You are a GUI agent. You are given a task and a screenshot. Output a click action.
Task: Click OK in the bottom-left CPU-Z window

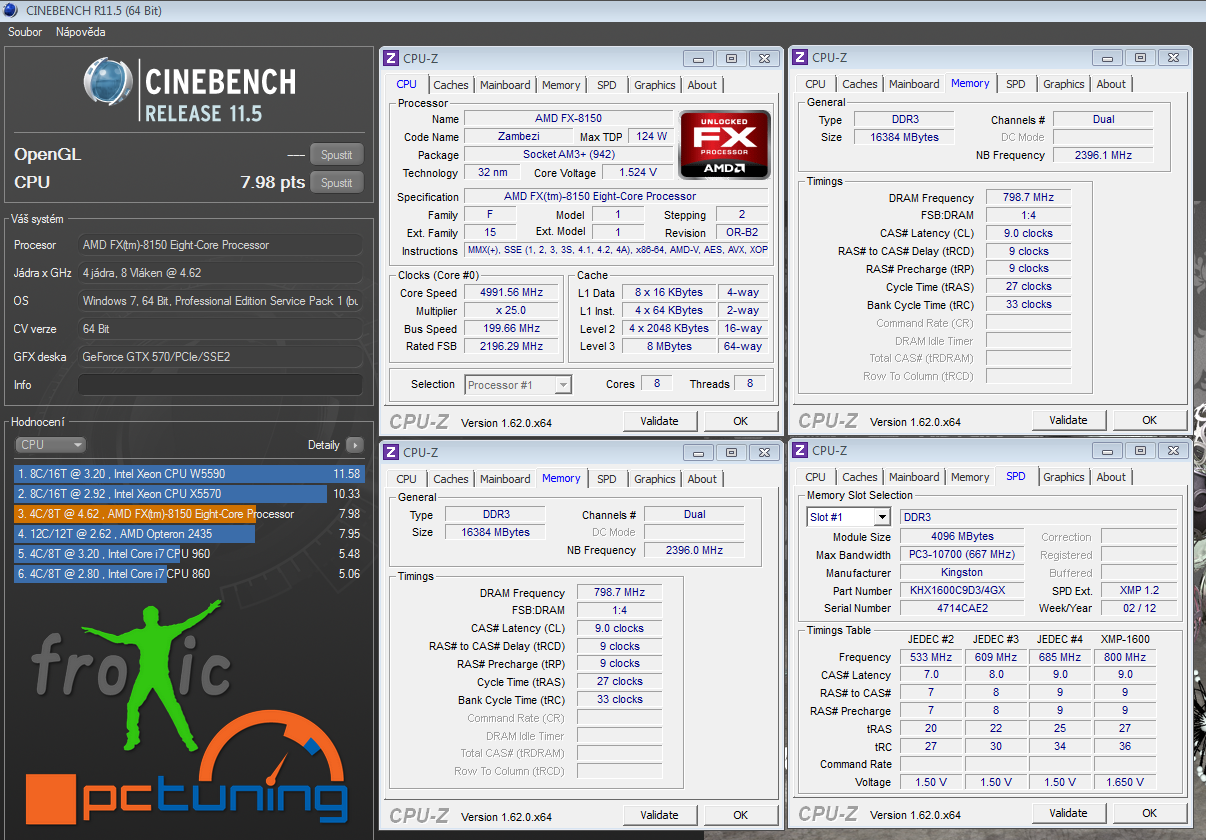(740, 815)
